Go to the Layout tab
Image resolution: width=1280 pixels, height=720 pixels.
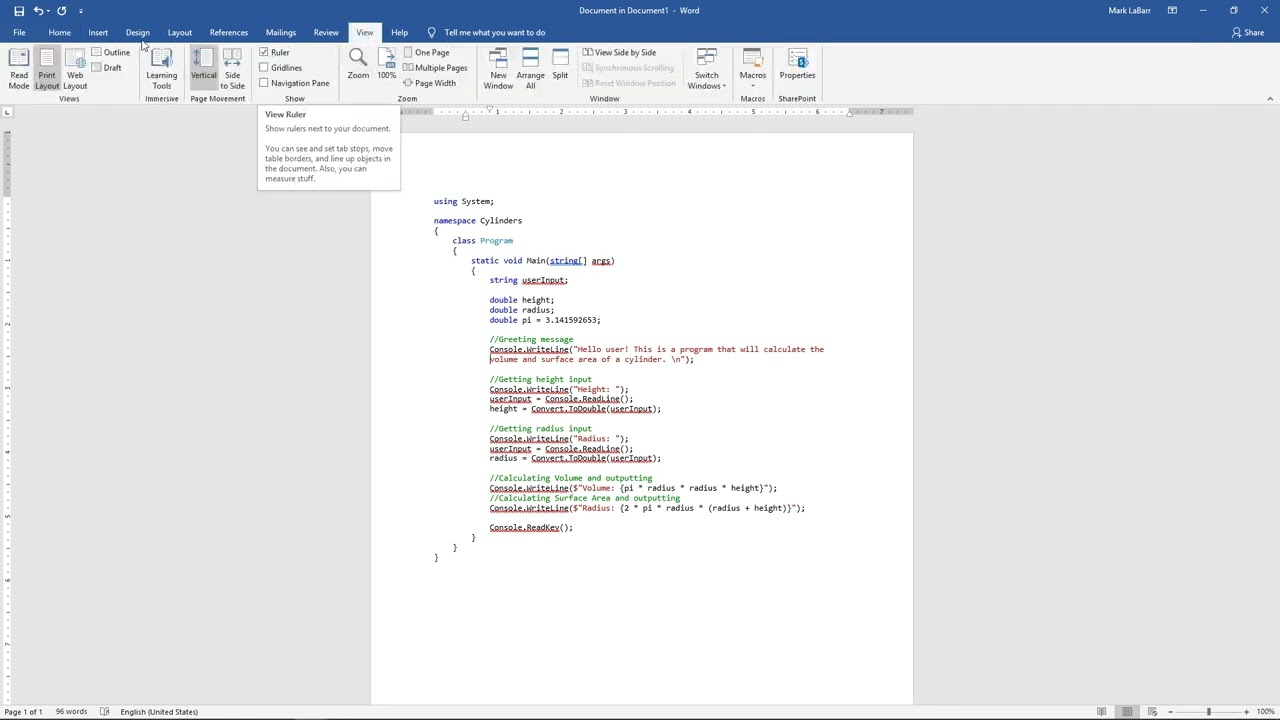(180, 32)
